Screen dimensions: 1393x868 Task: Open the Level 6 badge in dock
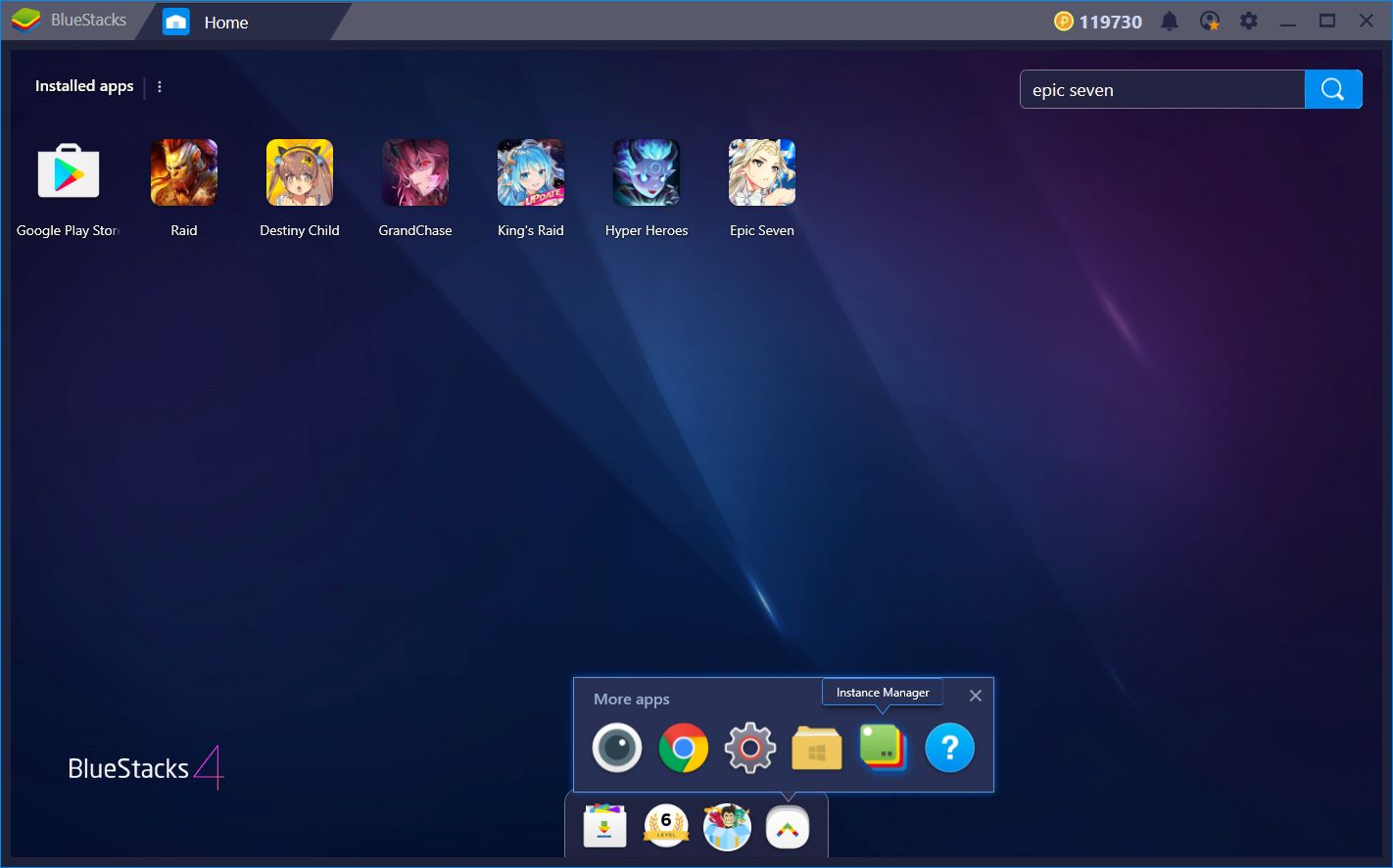(666, 826)
